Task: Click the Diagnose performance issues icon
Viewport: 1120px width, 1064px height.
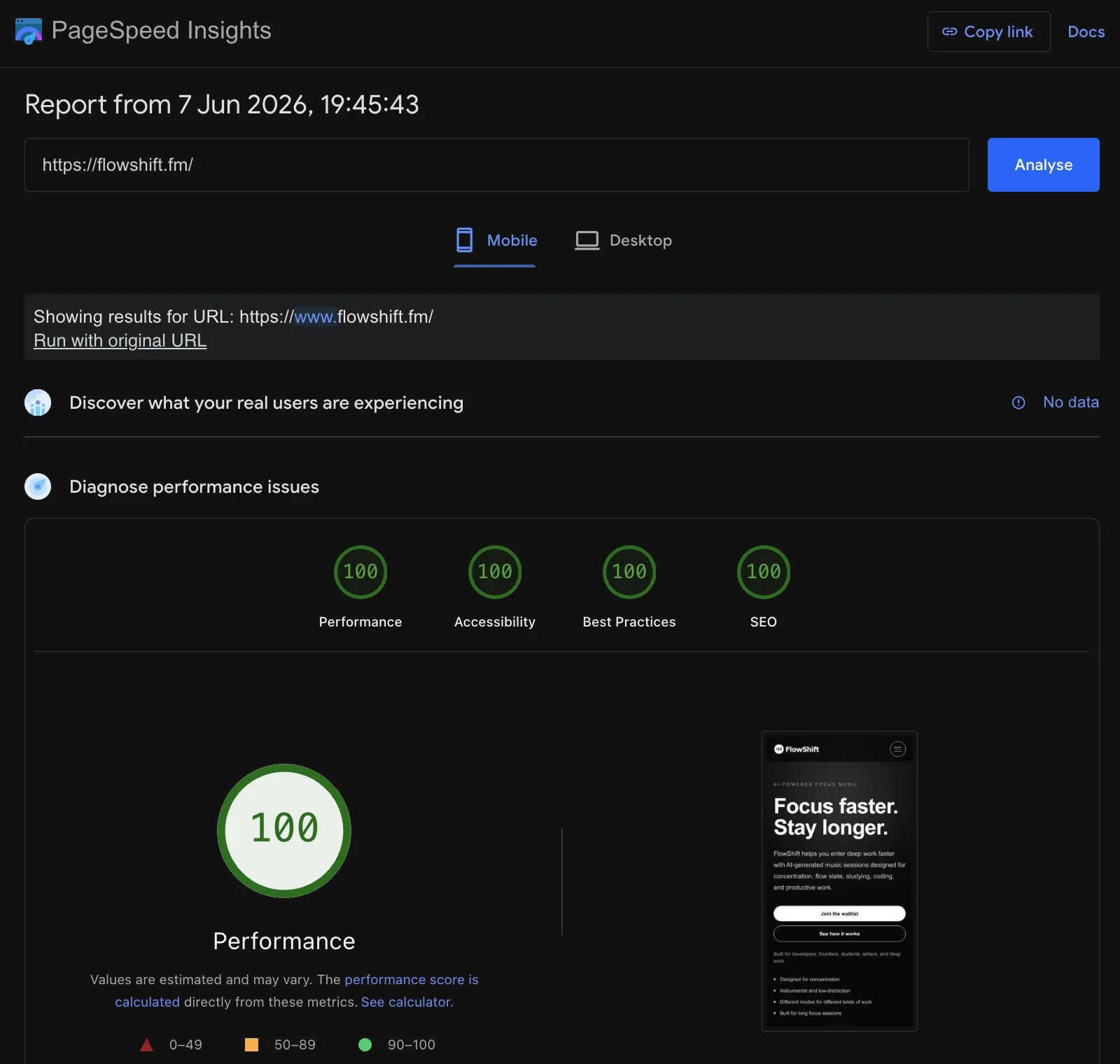Action: [38, 486]
